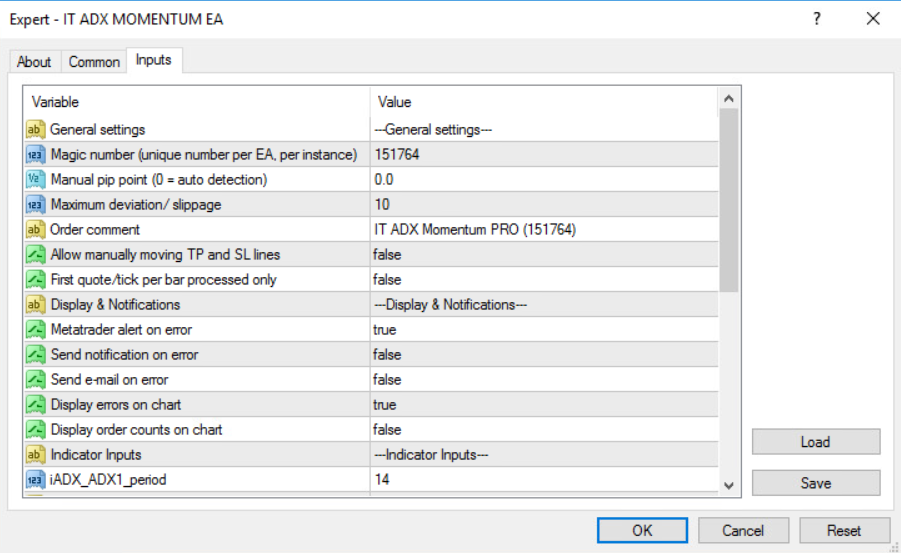
Task: Select false value for Display order counts on chart
Action: (x=387, y=429)
